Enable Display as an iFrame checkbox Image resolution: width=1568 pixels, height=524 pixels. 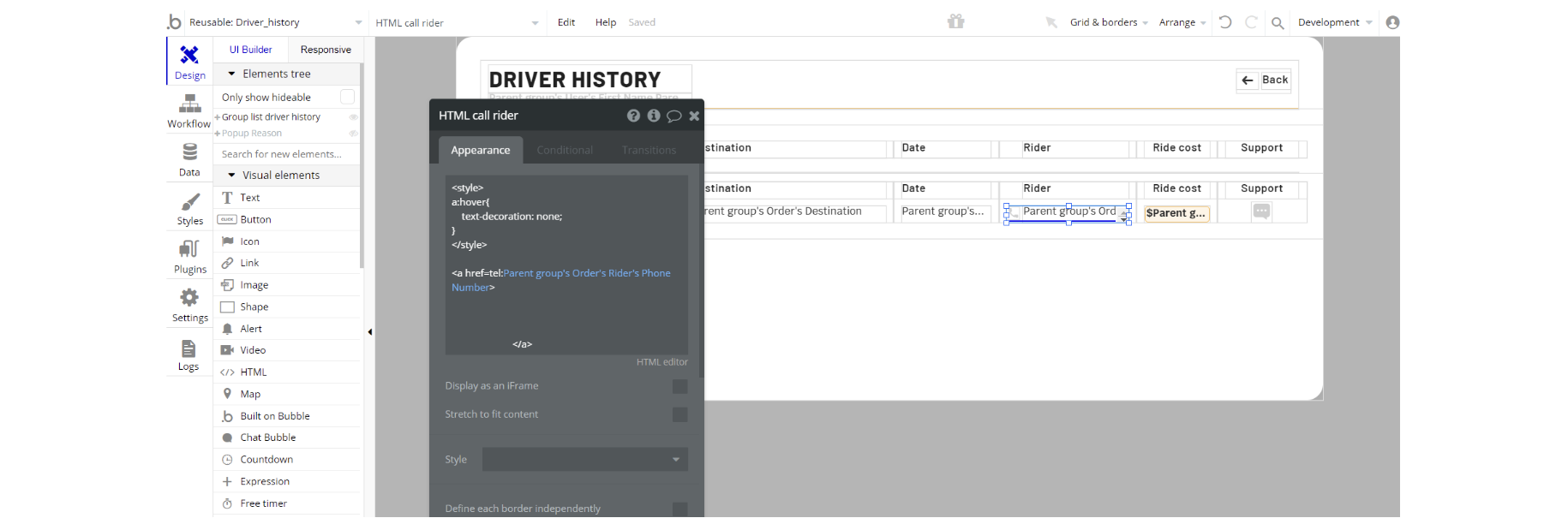point(679,386)
